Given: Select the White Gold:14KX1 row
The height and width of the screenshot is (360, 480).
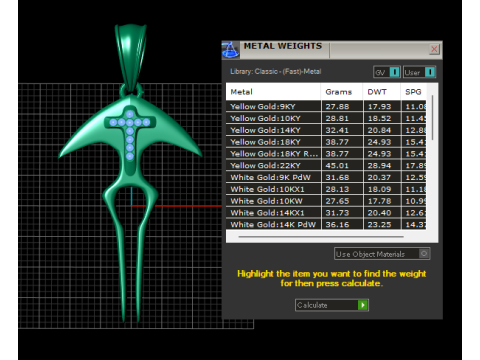Looking at the screenshot, I should point(326,213).
